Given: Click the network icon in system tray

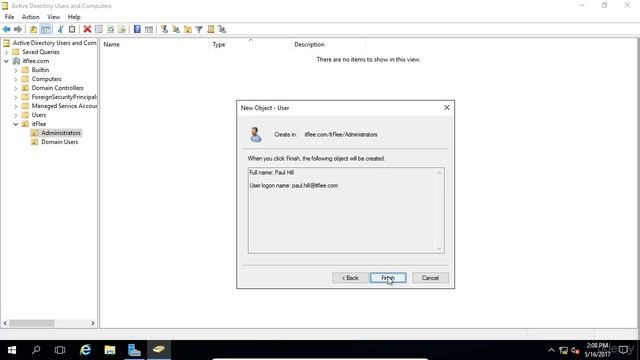Looking at the screenshot, I should click(x=564, y=350).
